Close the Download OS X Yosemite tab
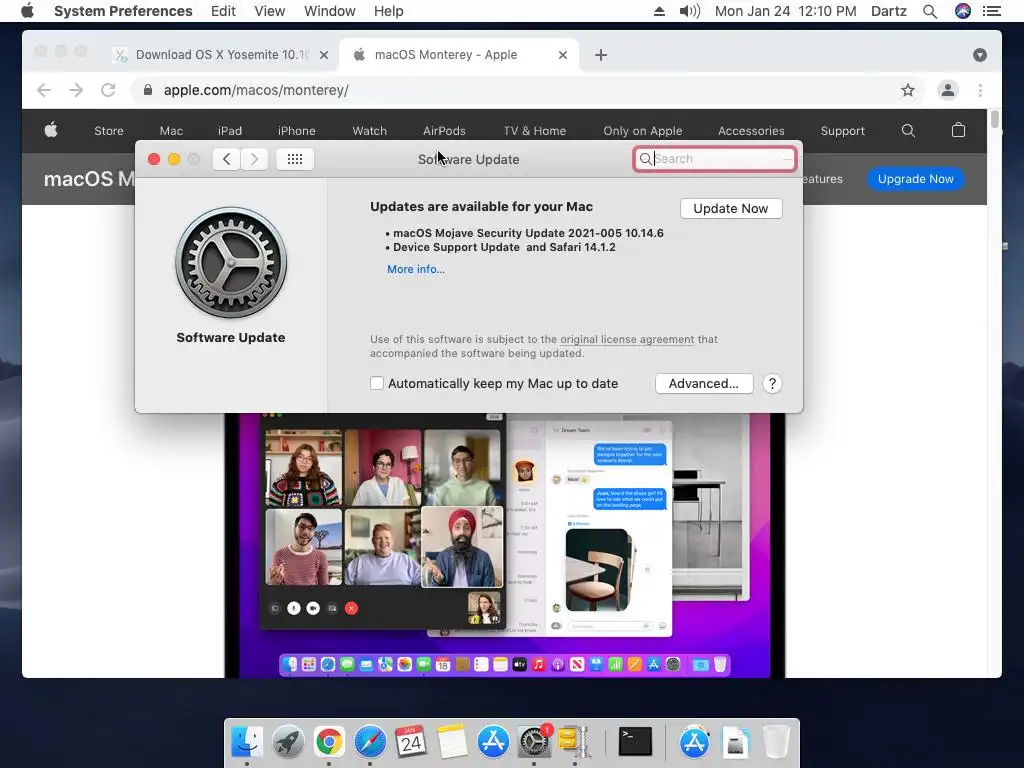This screenshot has width=1024, height=768. click(324, 55)
